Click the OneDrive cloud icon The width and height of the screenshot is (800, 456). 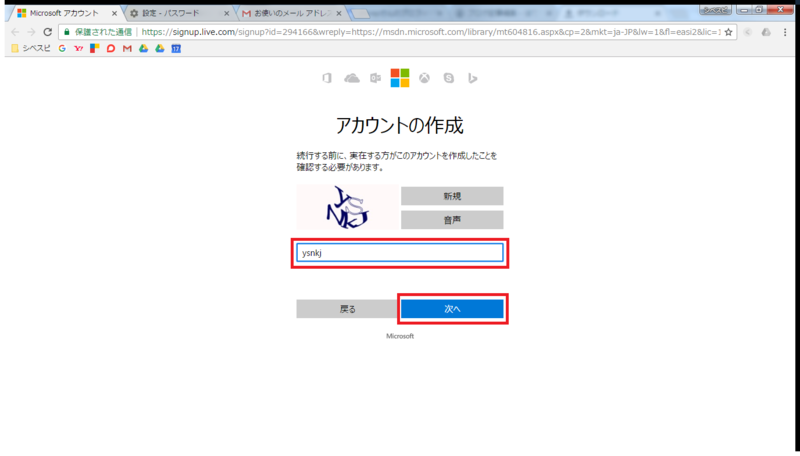pyautogui.click(x=352, y=78)
